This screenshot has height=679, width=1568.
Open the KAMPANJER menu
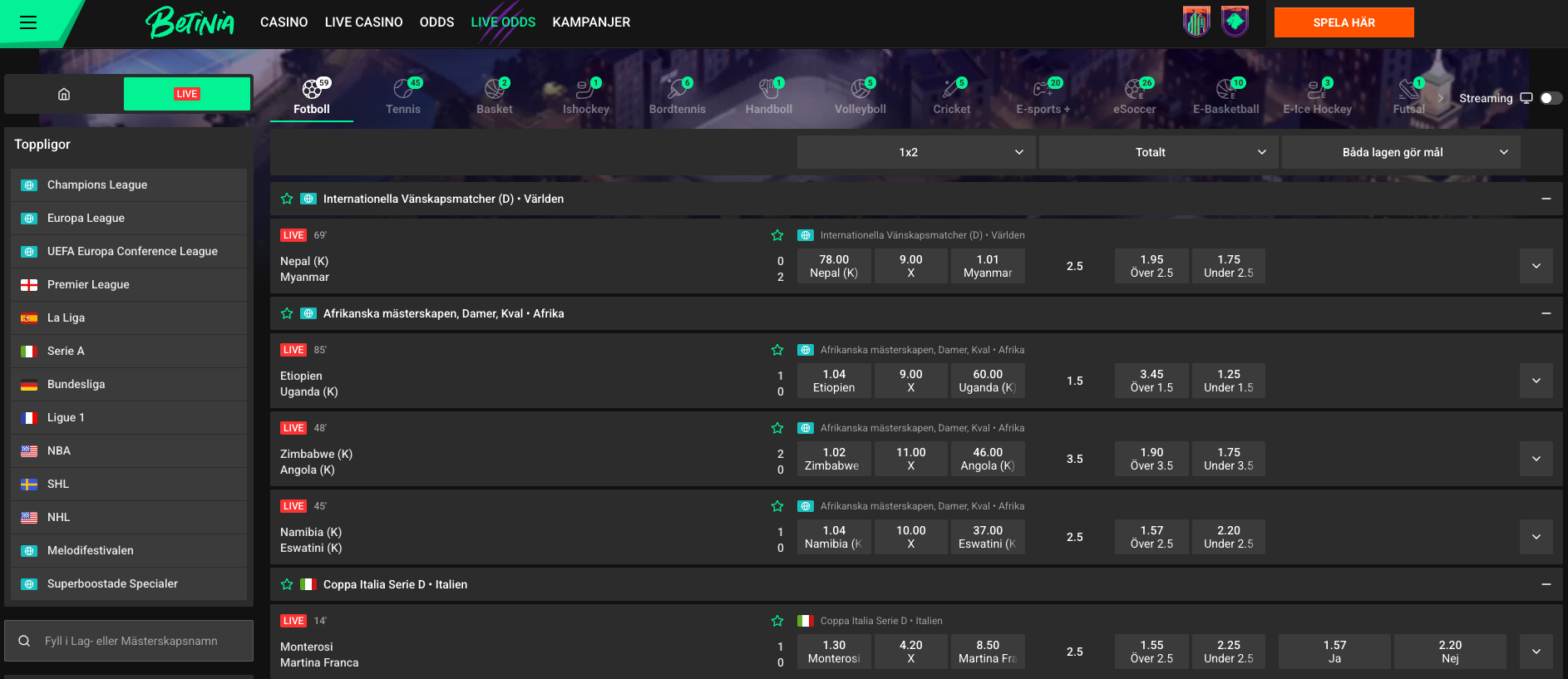pos(591,22)
